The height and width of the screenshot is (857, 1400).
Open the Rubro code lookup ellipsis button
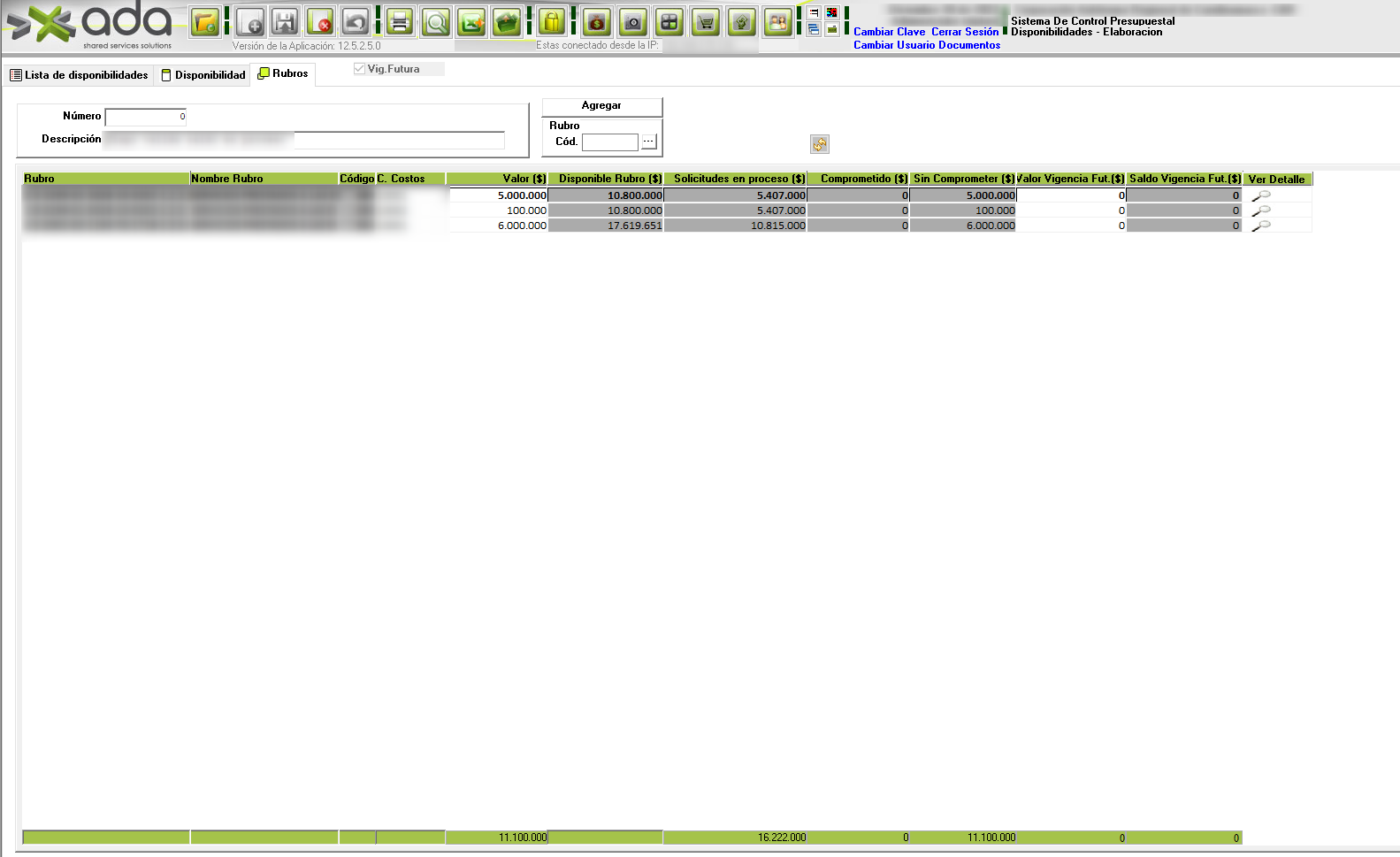[x=648, y=142]
